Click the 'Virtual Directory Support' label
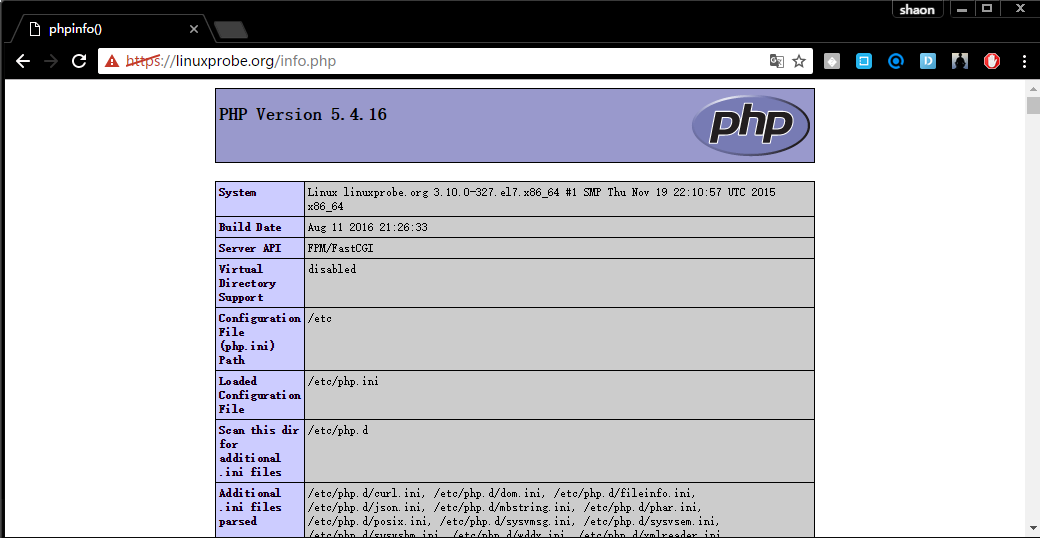The image size is (1040, 538). coord(247,283)
